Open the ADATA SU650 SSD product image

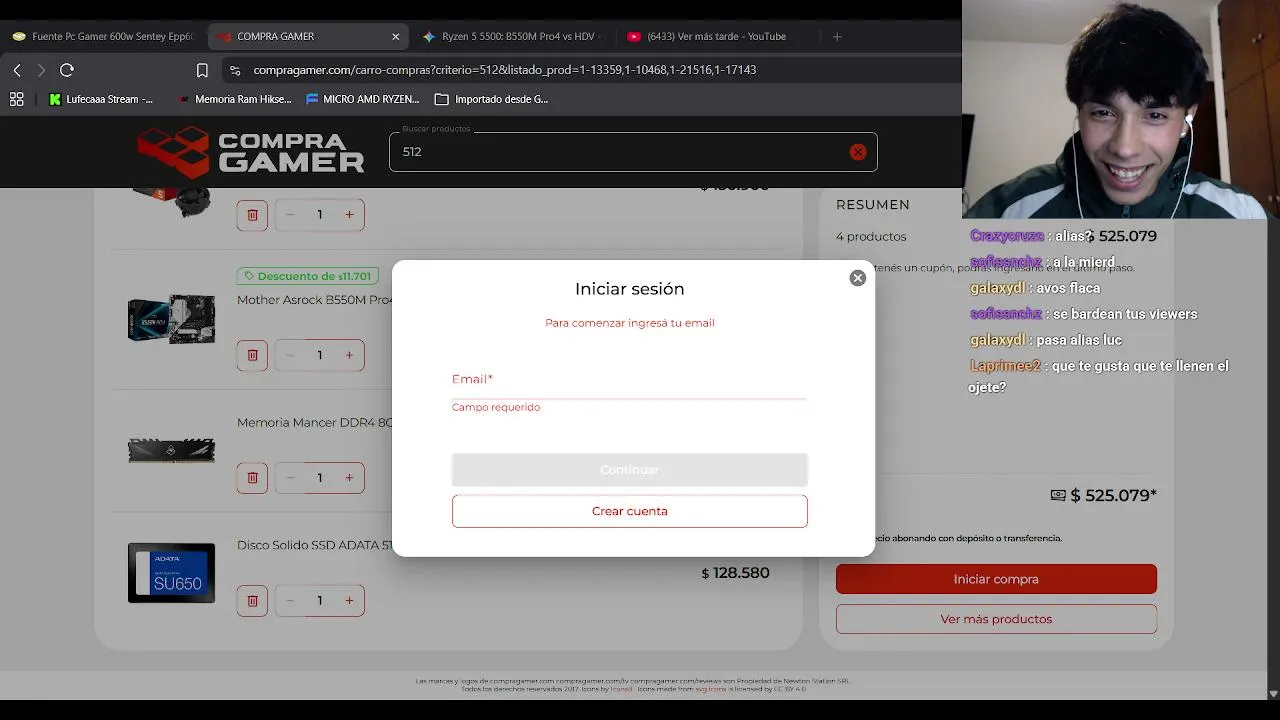(171, 573)
